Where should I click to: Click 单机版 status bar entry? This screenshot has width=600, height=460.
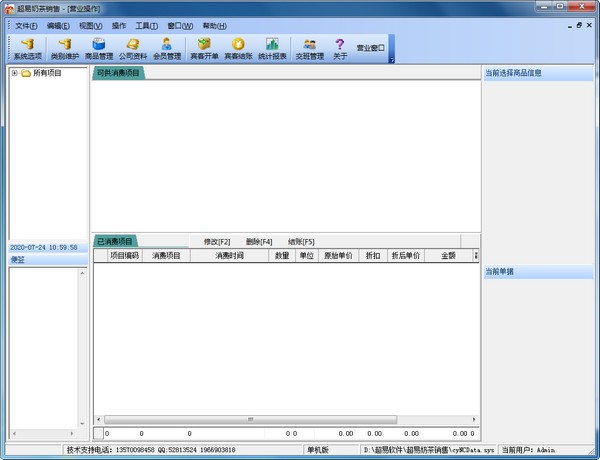(318, 450)
